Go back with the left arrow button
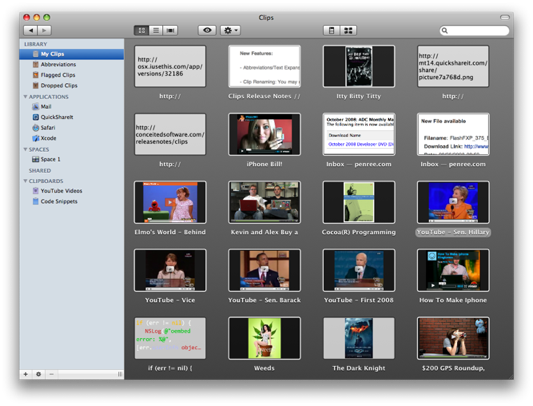Screen dimensions: 533x406 click(x=31, y=31)
